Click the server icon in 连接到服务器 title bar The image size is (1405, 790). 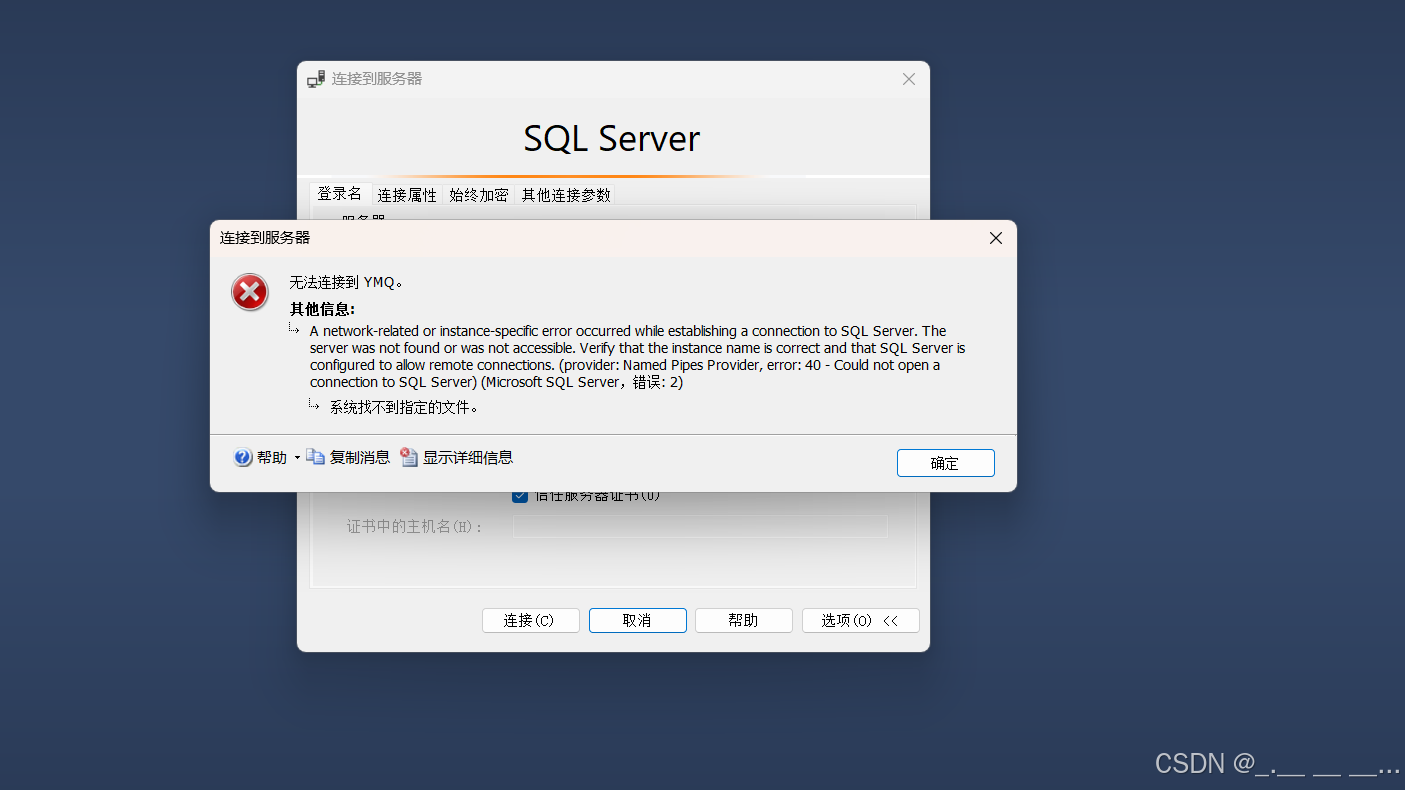coord(314,78)
